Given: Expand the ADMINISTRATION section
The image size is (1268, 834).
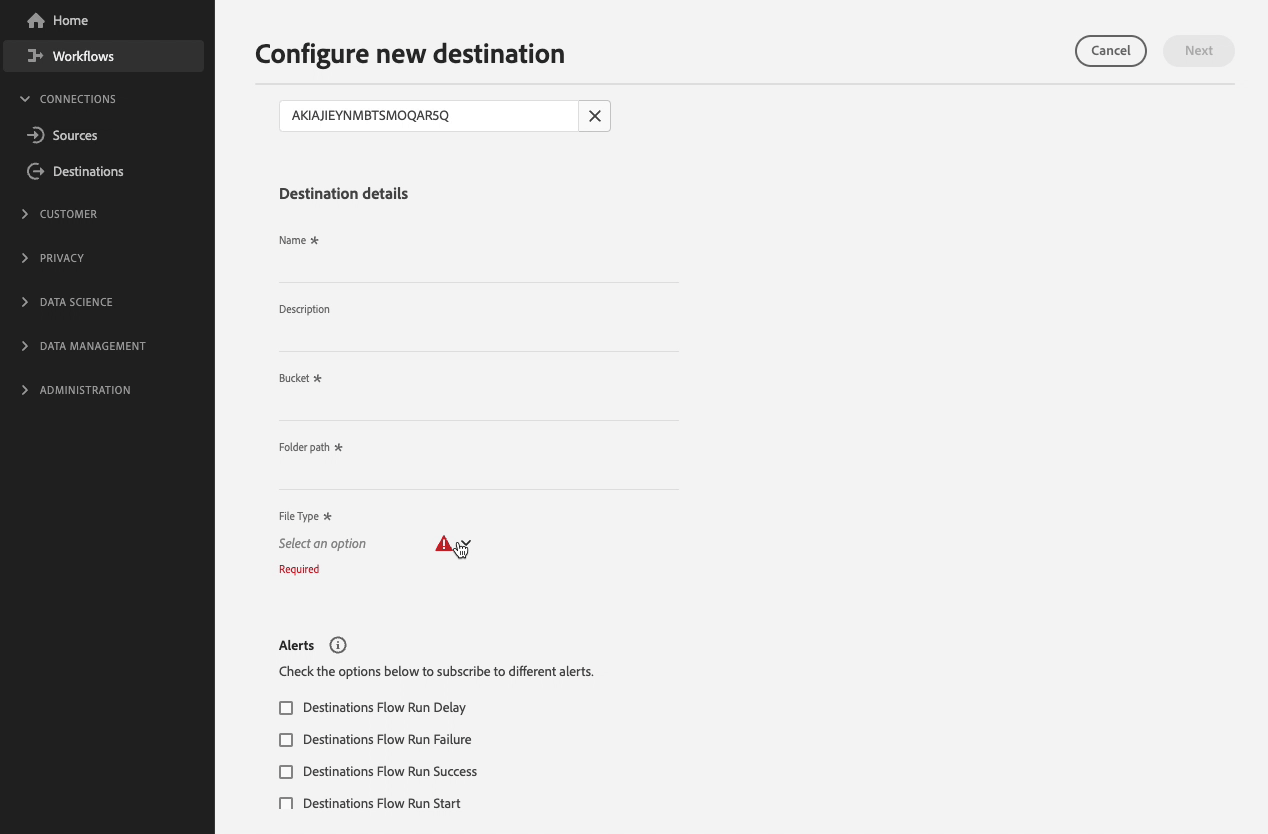Looking at the screenshot, I should click(24, 390).
